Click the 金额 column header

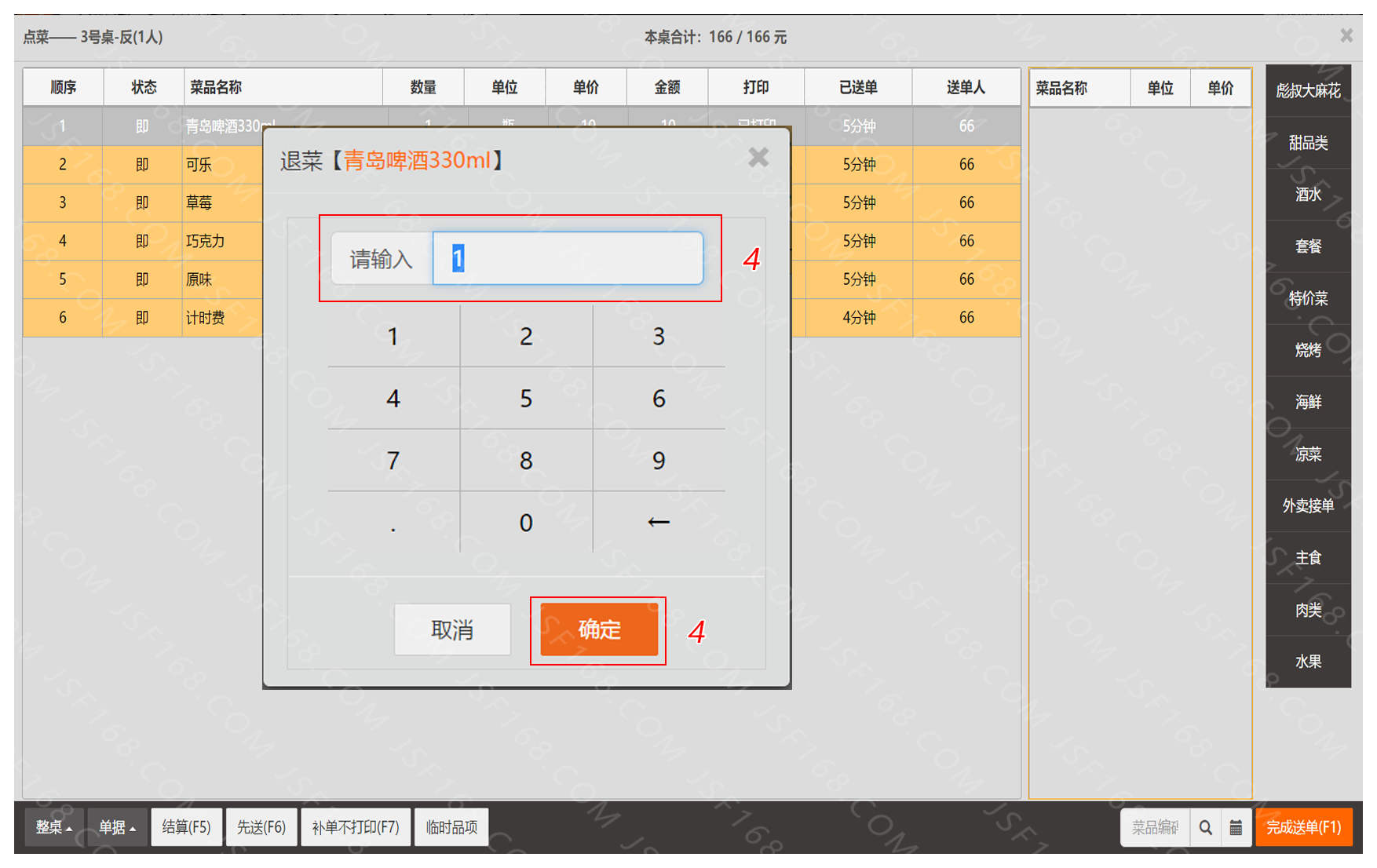point(667,87)
